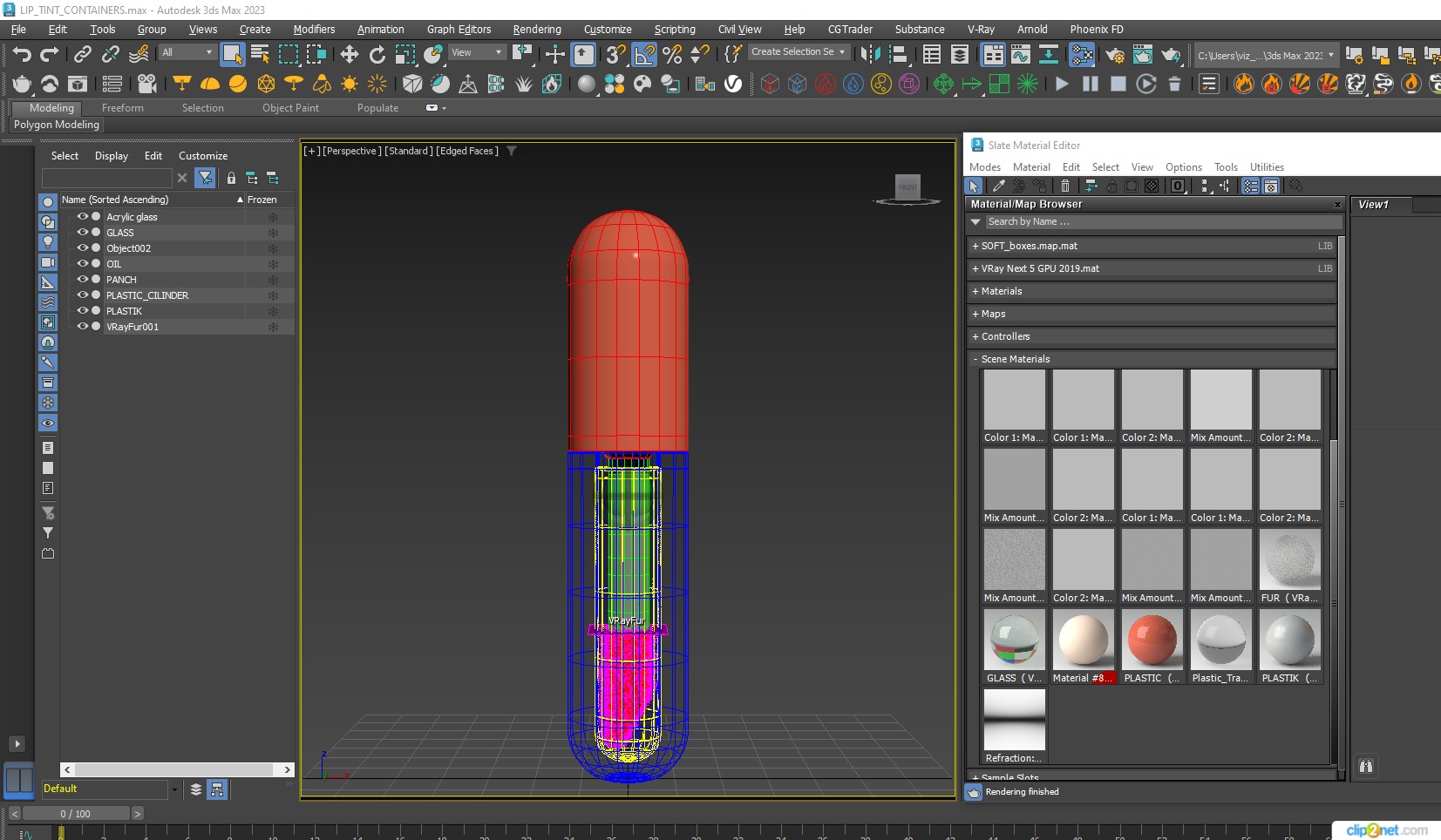Toggle the Scene Explorer filter icon
1441x840 pixels.
(205, 178)
